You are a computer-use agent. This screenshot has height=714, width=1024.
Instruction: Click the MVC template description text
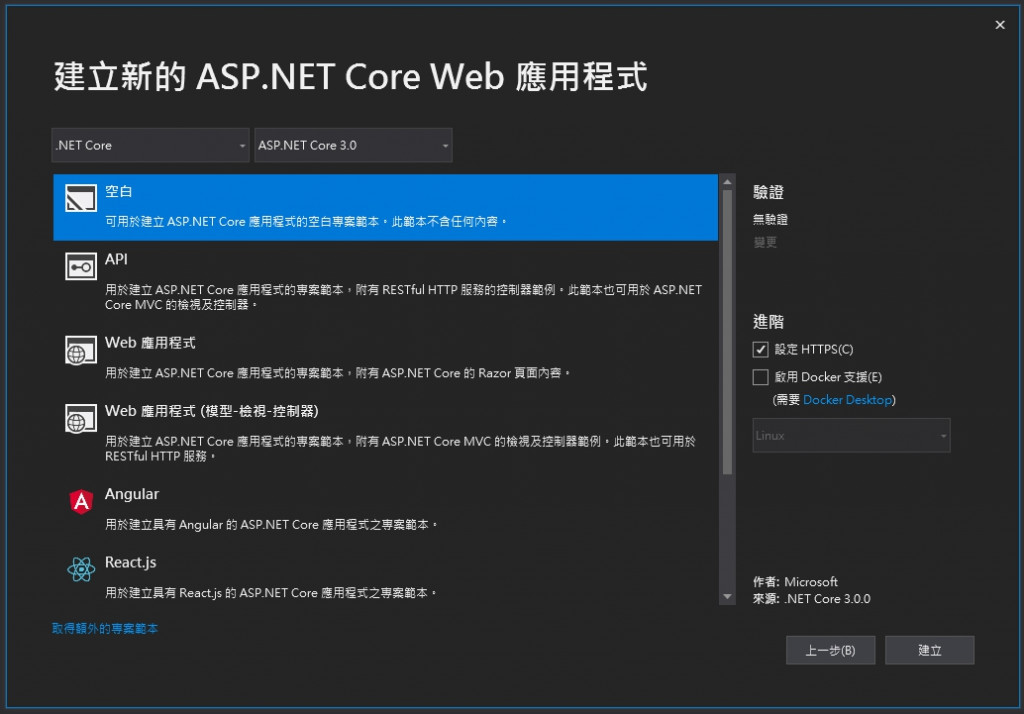pos(400,449)
